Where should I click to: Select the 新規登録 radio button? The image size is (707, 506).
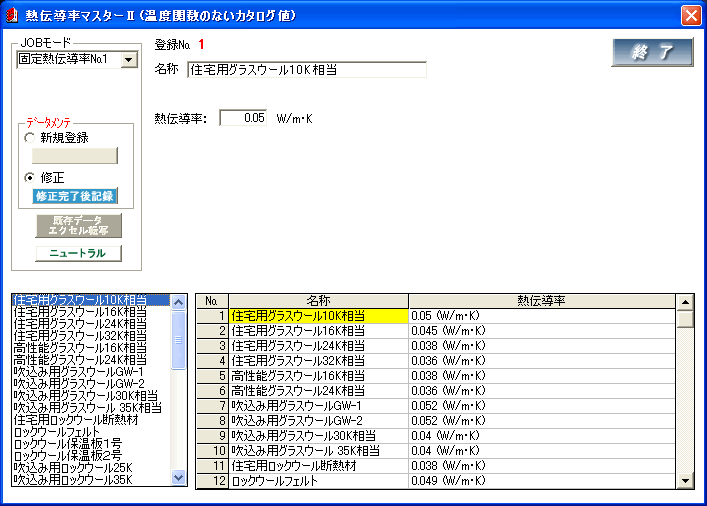point(29,138)
